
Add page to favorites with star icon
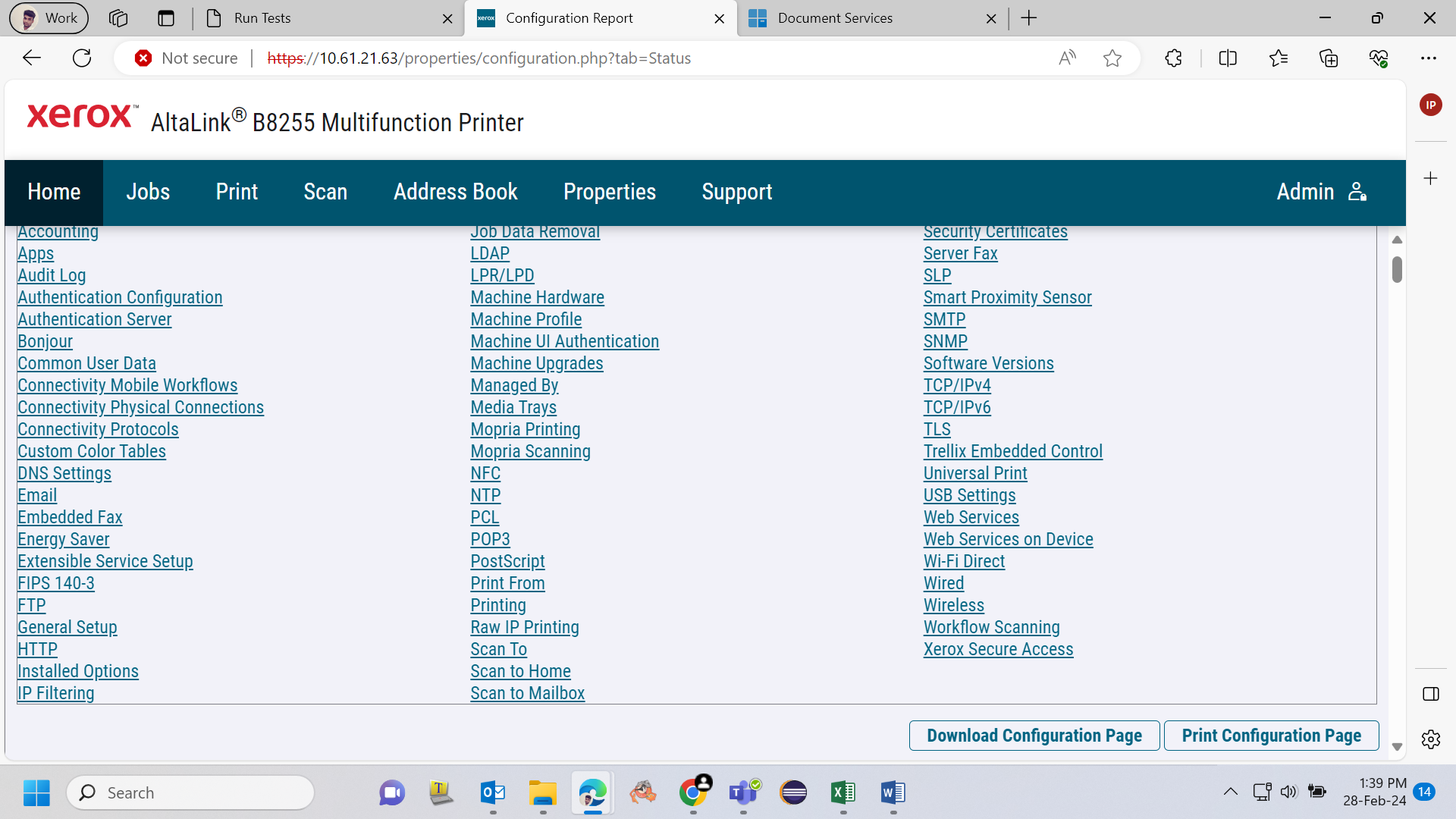[x=1112, y=58]
